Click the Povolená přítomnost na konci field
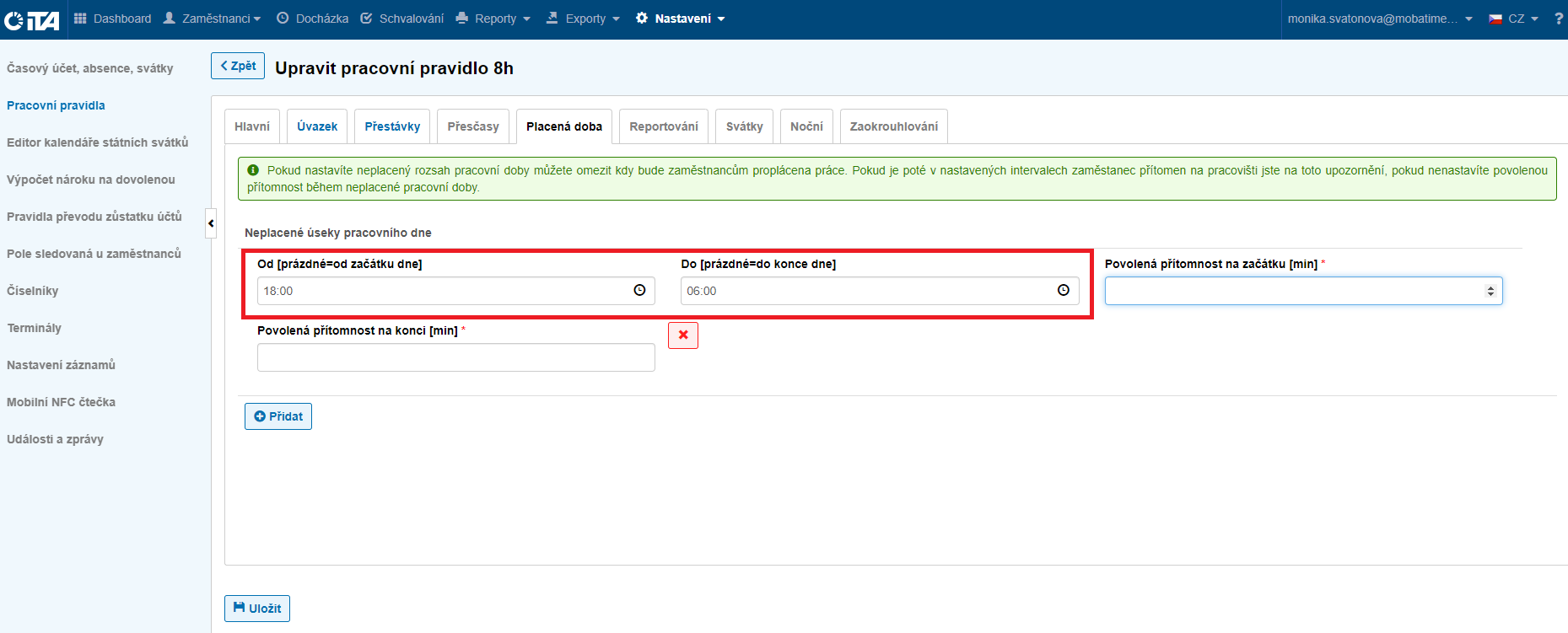 (455, 357)
